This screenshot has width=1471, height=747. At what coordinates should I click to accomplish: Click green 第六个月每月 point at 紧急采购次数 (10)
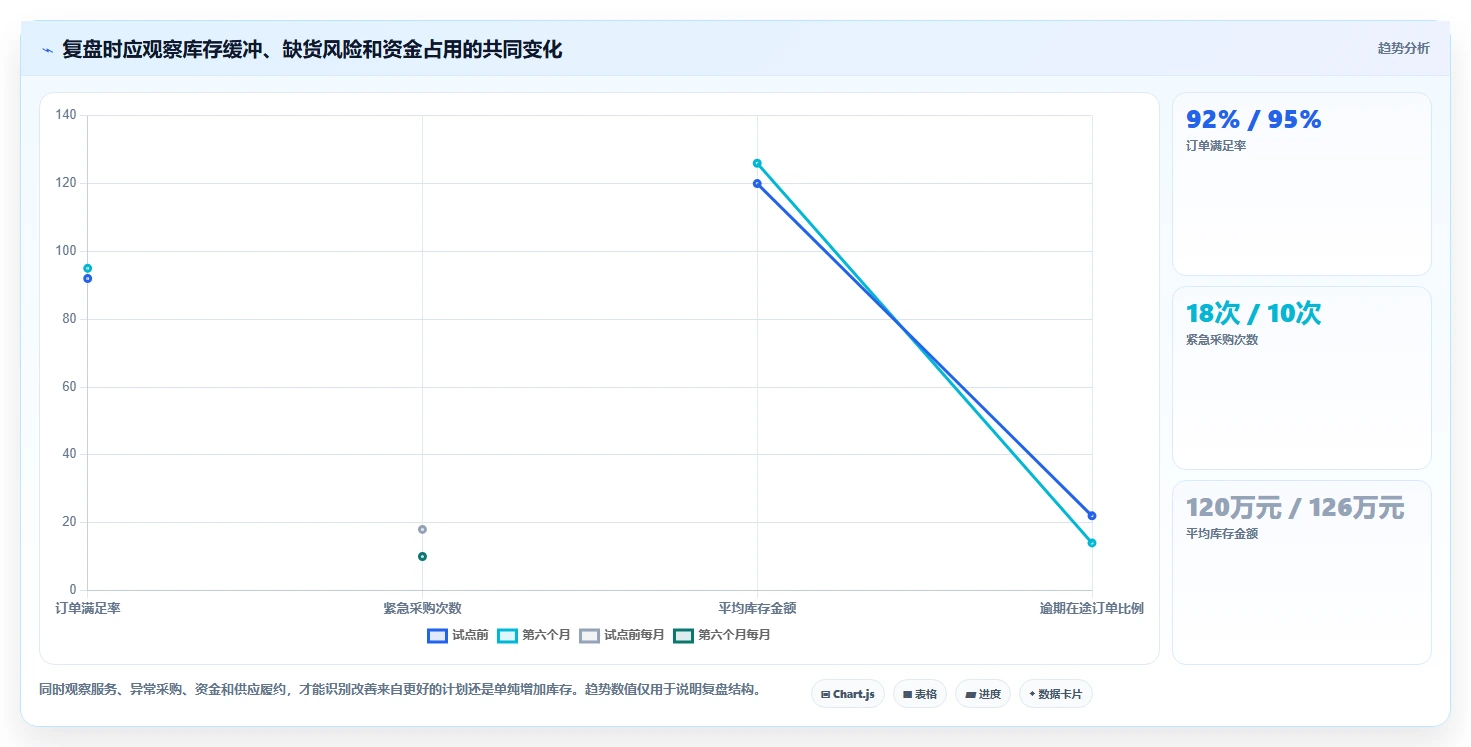(422, 556)
